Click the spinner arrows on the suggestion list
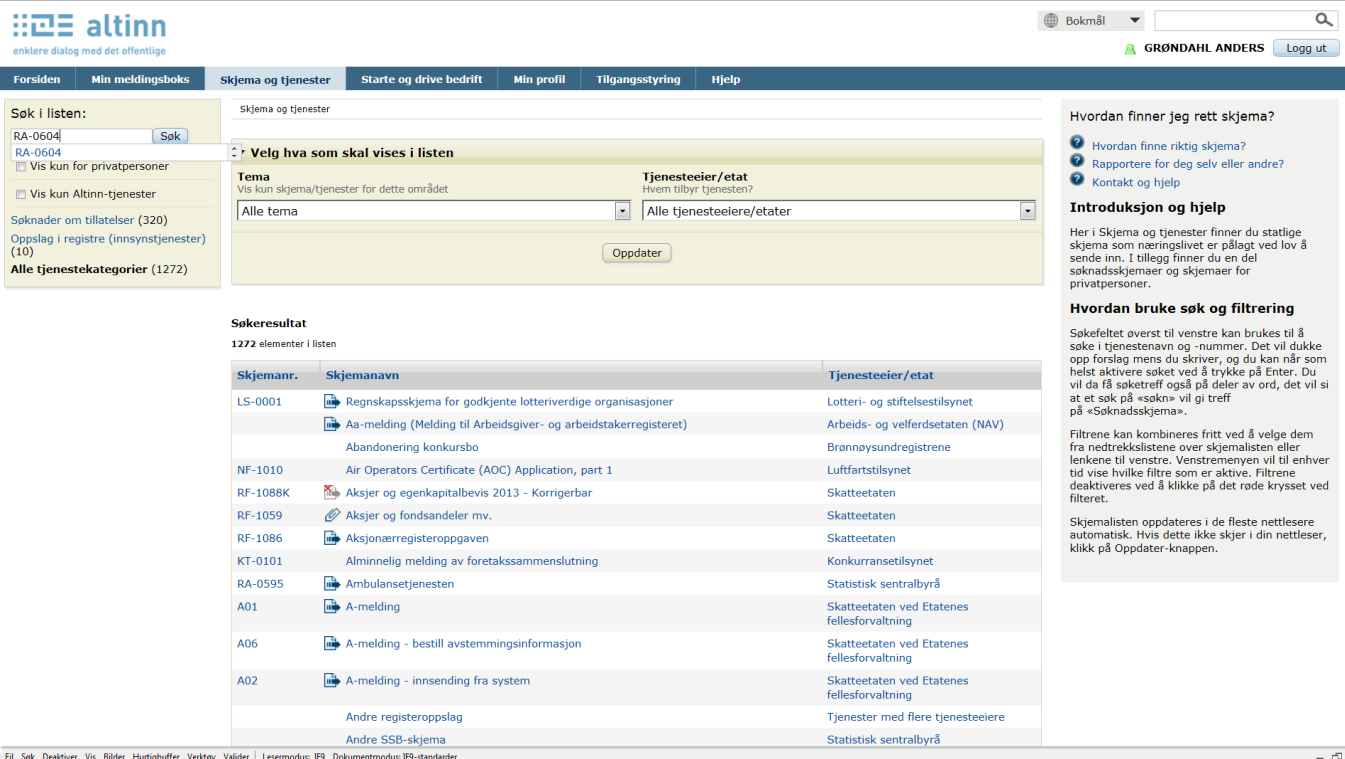Image resolution: width=1345 pixels, height=759 pixels. point(234,152)
